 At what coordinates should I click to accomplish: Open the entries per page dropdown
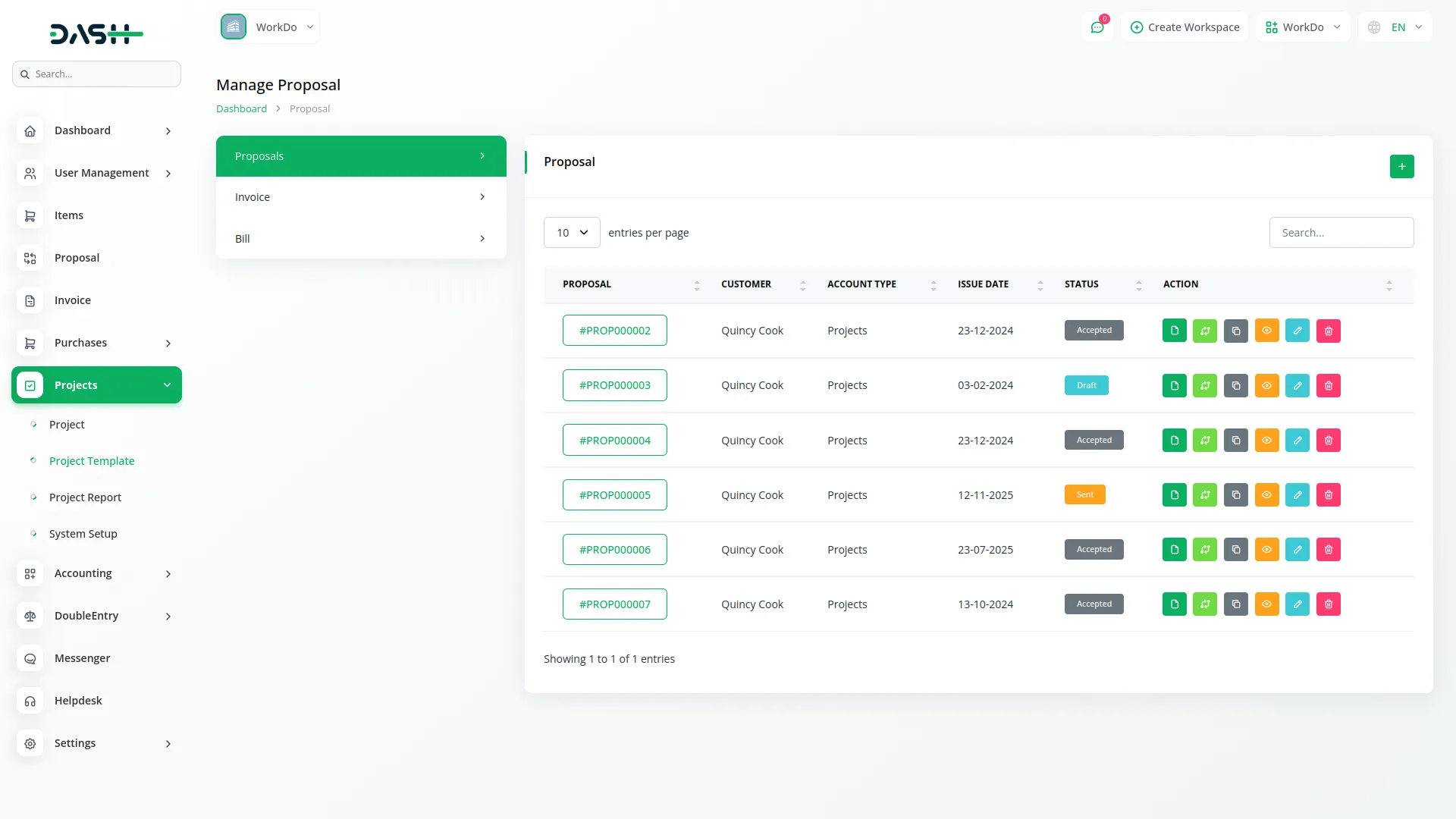[571, 232]
